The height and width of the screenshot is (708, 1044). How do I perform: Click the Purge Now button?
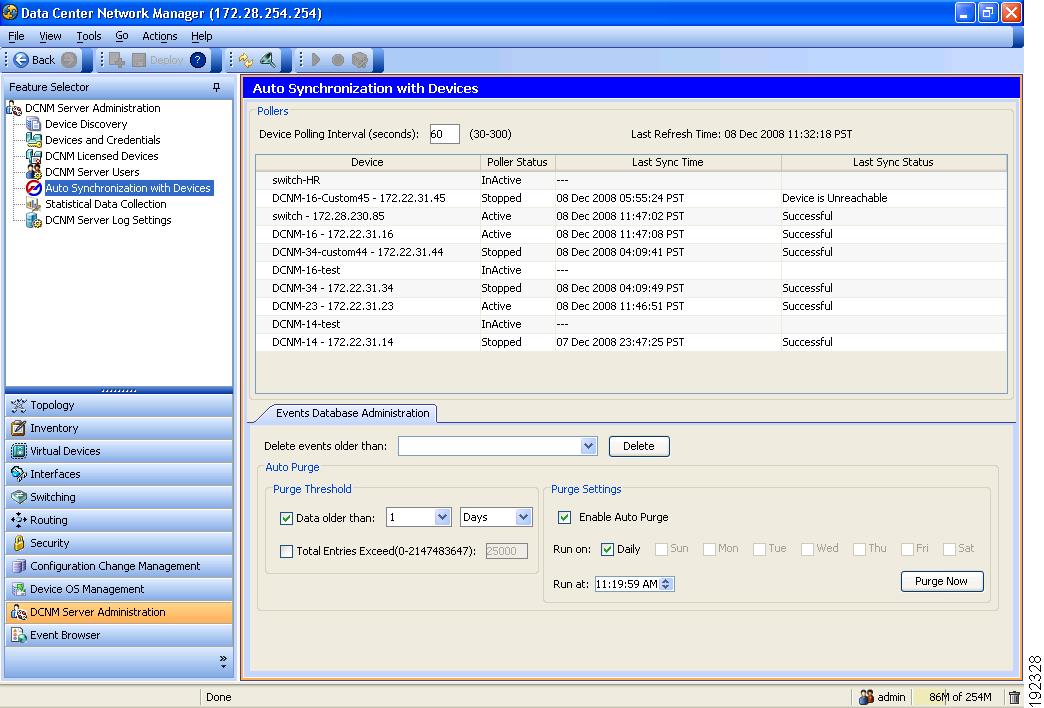pyautogui.click(x=941, y=581)
